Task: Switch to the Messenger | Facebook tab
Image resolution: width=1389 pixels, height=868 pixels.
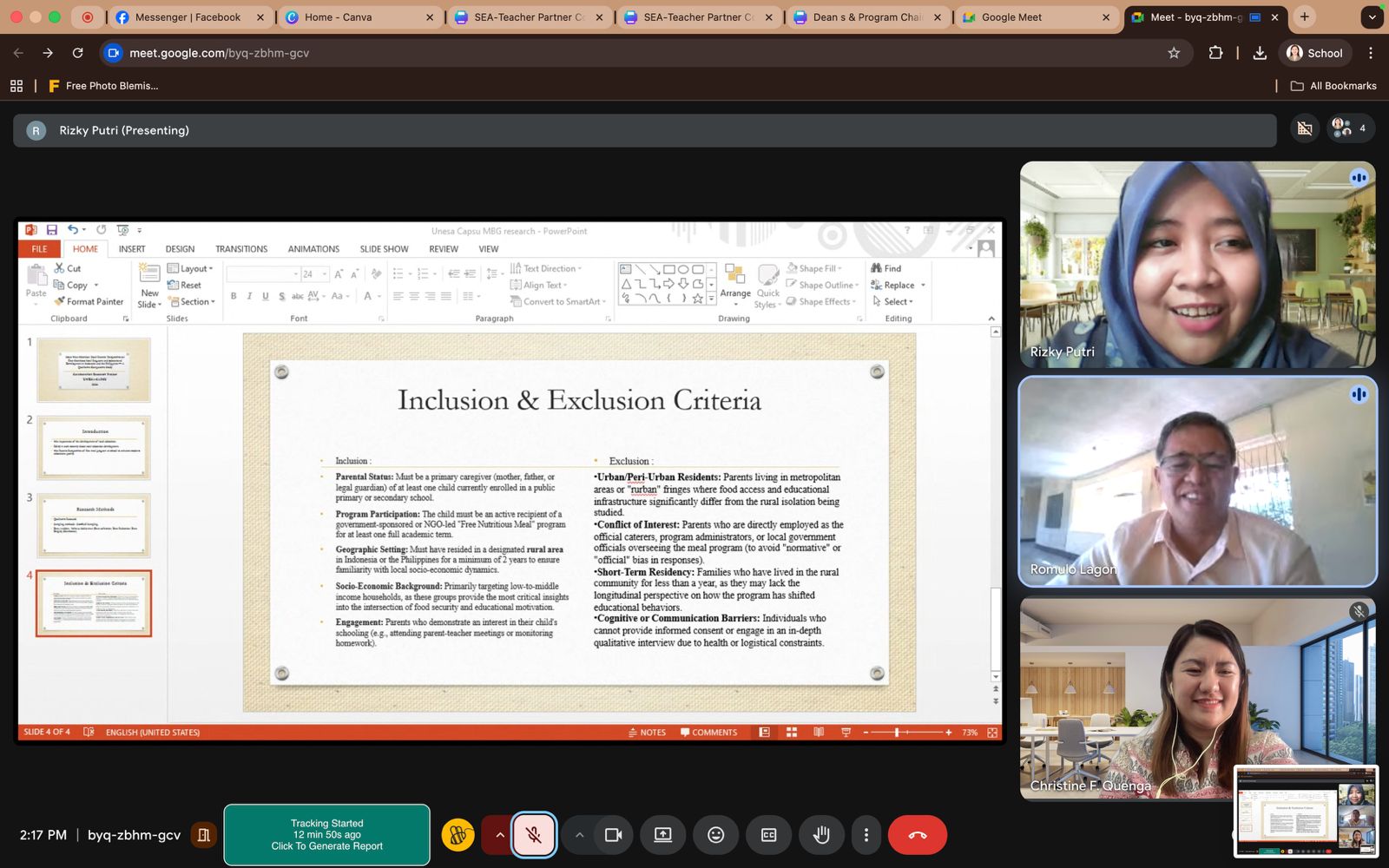Action: (x=188, y=17)
